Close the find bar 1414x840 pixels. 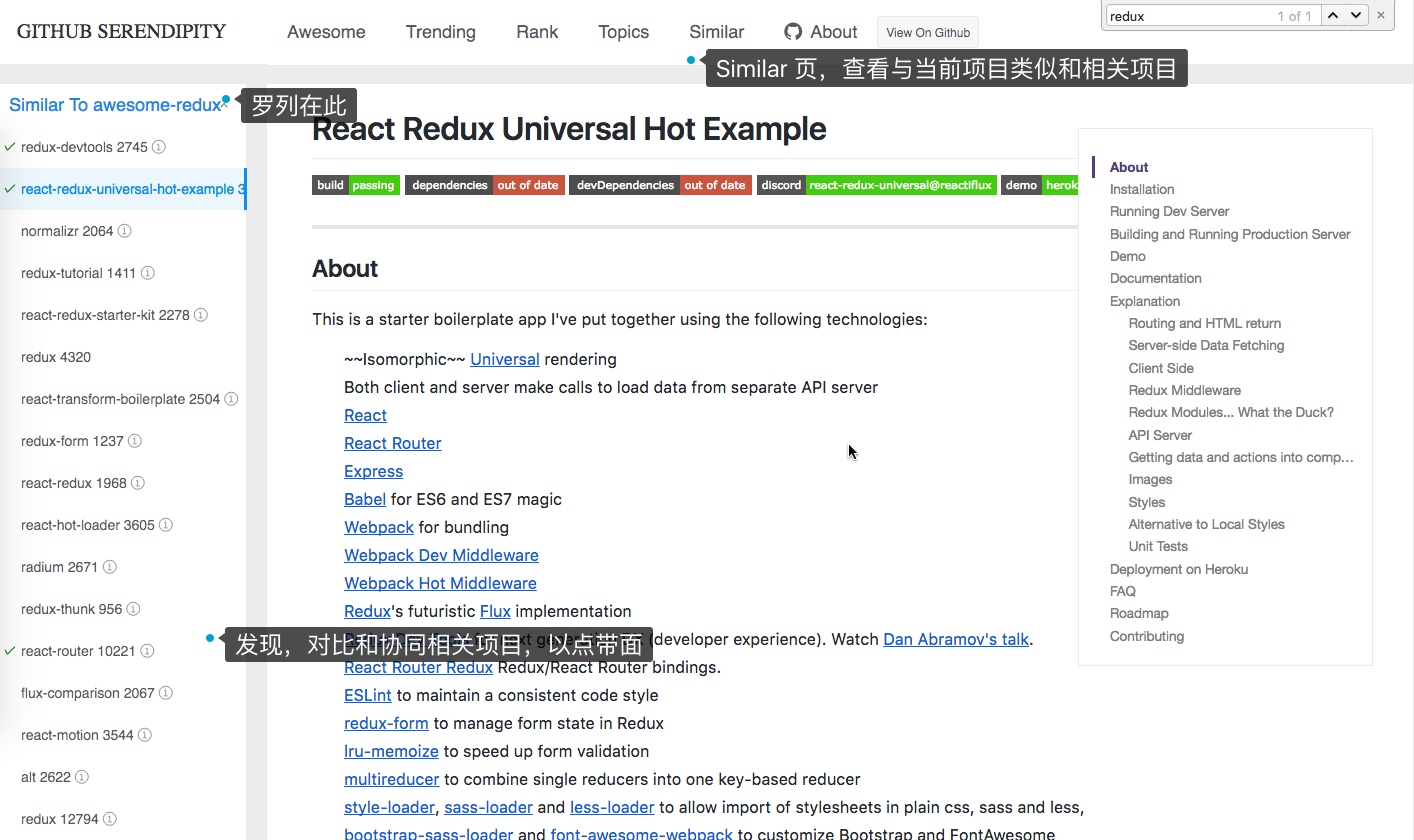[x=1381, y=15]
